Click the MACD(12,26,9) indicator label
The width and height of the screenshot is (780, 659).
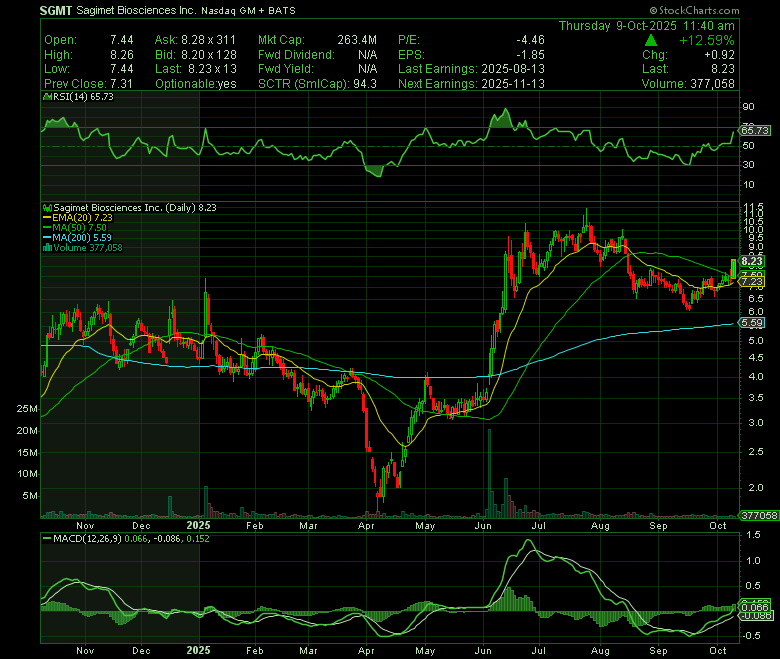pyautogui.click(x=87, y=539)
